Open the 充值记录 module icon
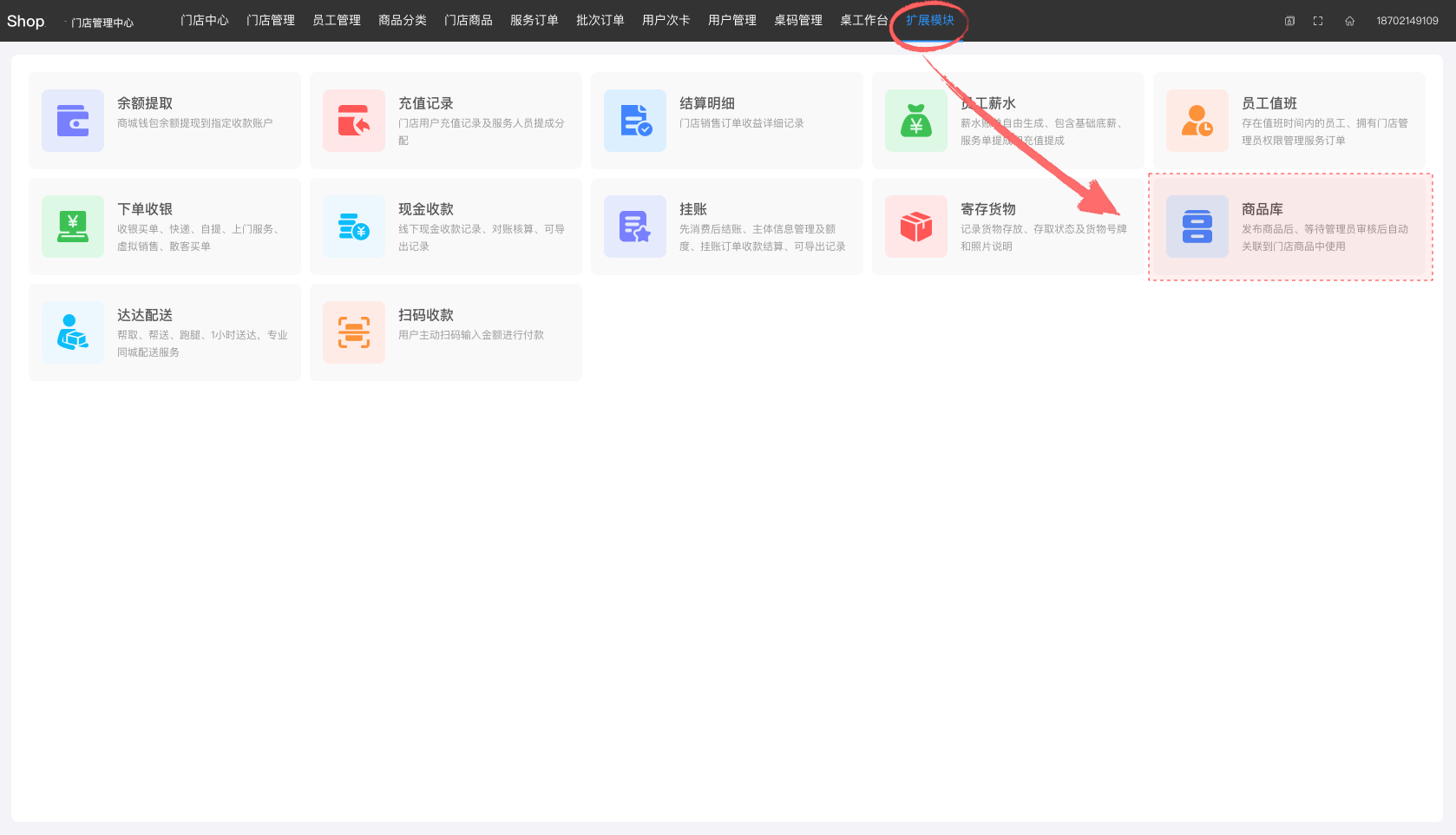The height and width of the screenshot is (835, 1456). pos(354,121)
